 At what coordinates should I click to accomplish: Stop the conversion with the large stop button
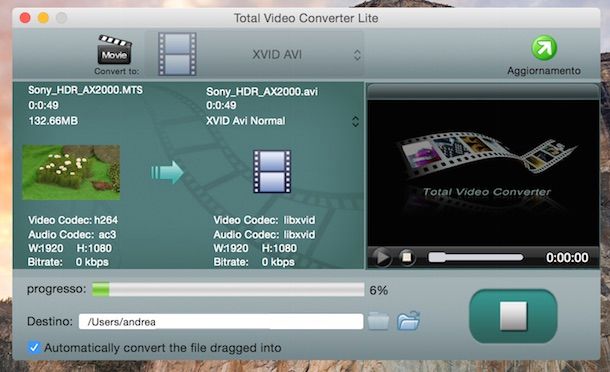pyautogui.click(x=513, y=316)
